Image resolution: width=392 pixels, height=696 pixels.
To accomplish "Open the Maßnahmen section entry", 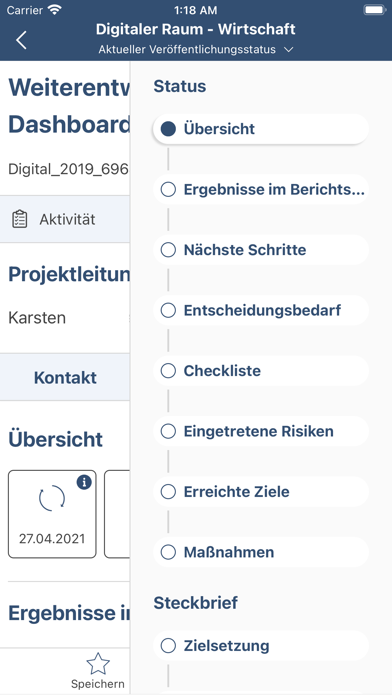I will (261, 552).
